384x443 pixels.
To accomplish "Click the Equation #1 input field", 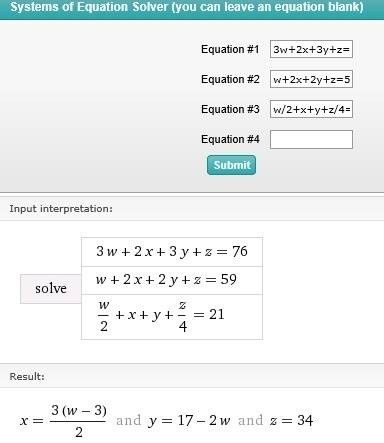I will 311,49.
